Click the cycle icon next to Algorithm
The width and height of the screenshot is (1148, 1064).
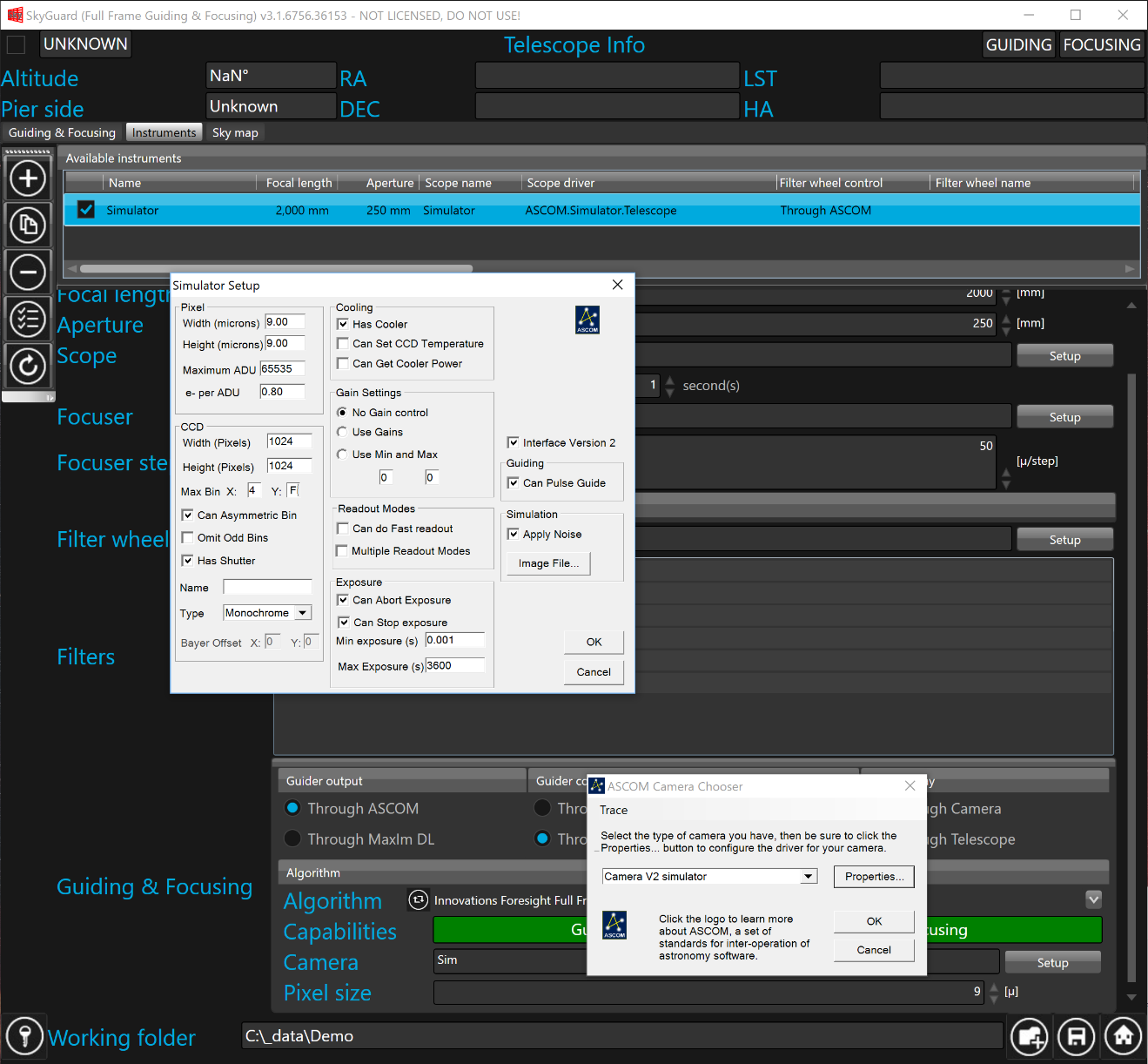tap(419, 900)
